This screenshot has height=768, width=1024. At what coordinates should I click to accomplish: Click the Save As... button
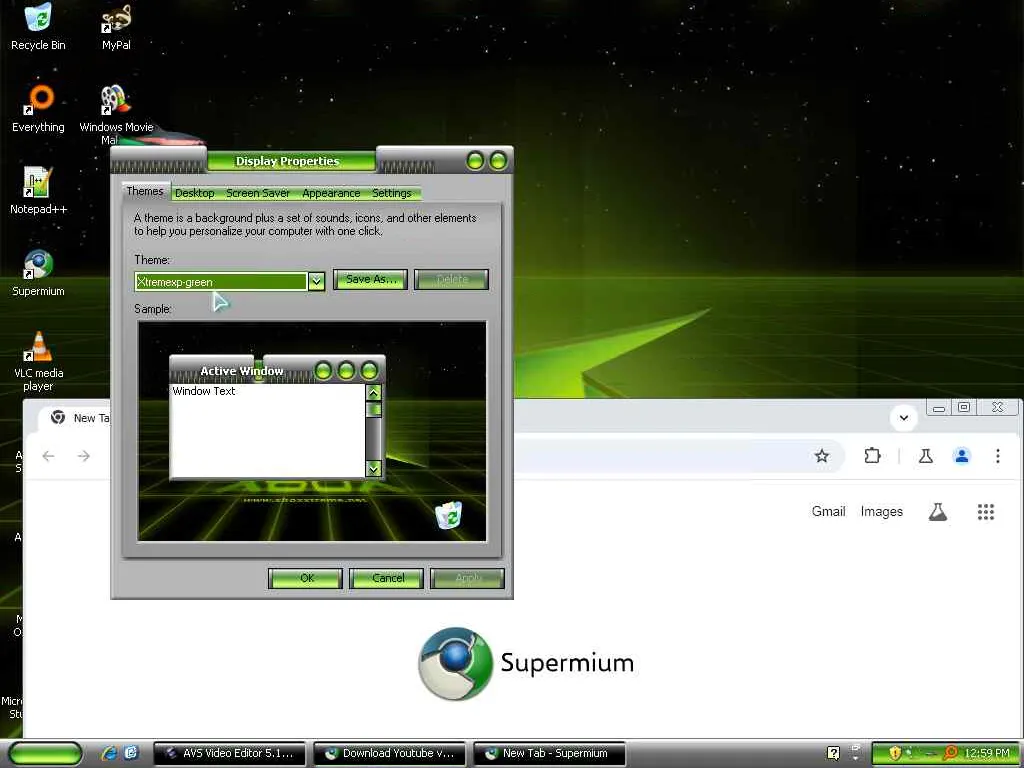[370, 280]
